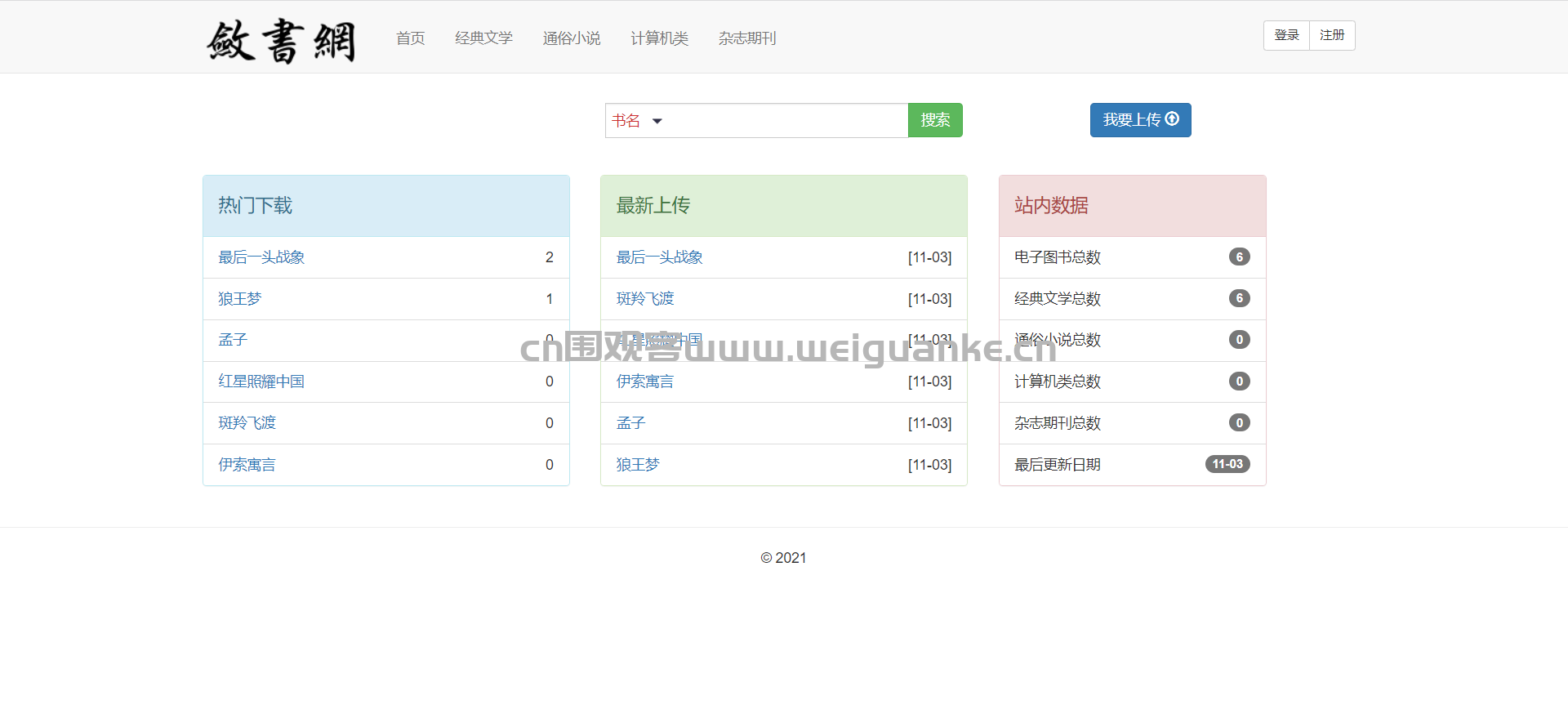Viewport: 1568px width, 723px height.
Task: Click the 计算机类总数 label
Action: (x=1058, y=382)
